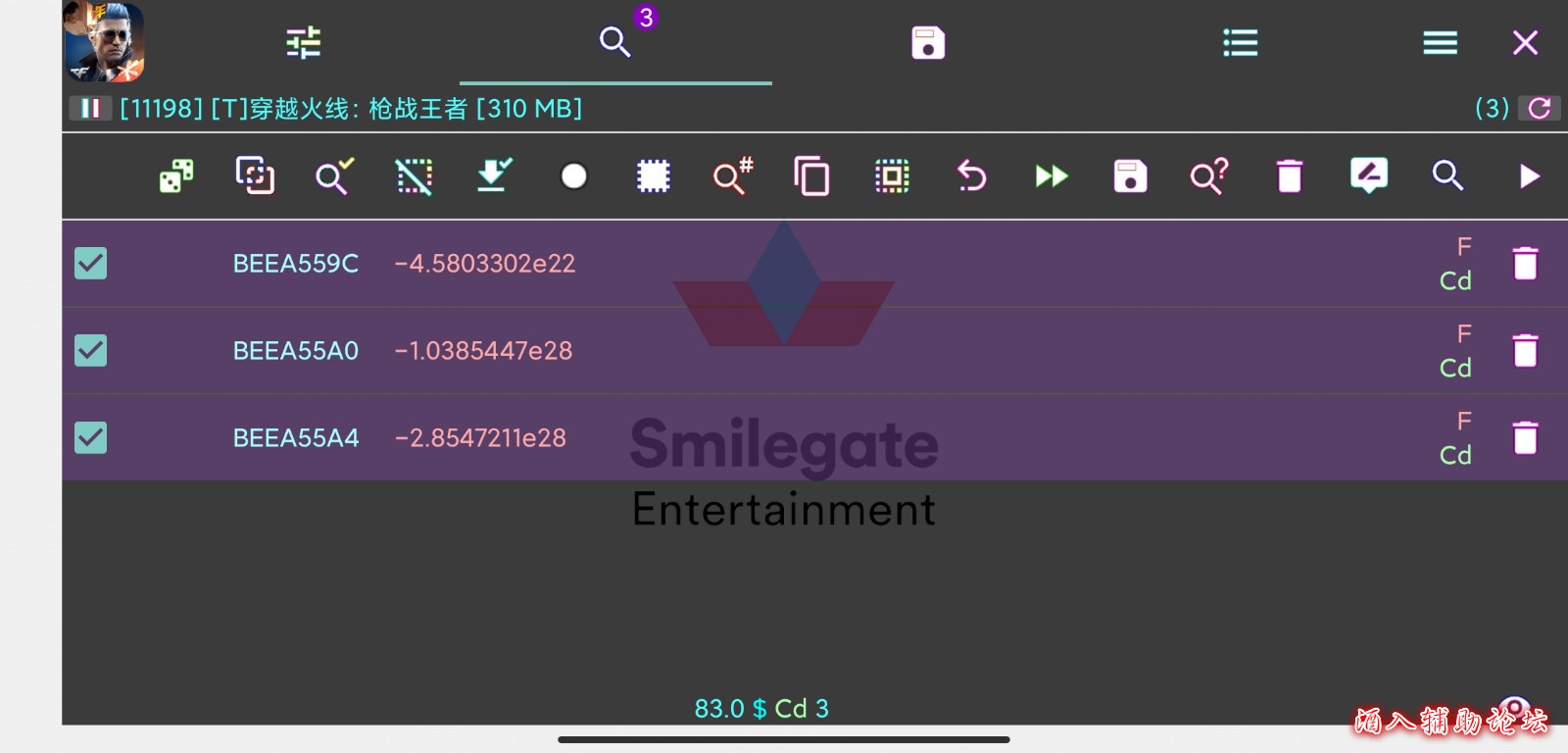This screenshot has height=753, width=1568.
Task: Click the white circle icon in toolbar
Action: [573, 176]
